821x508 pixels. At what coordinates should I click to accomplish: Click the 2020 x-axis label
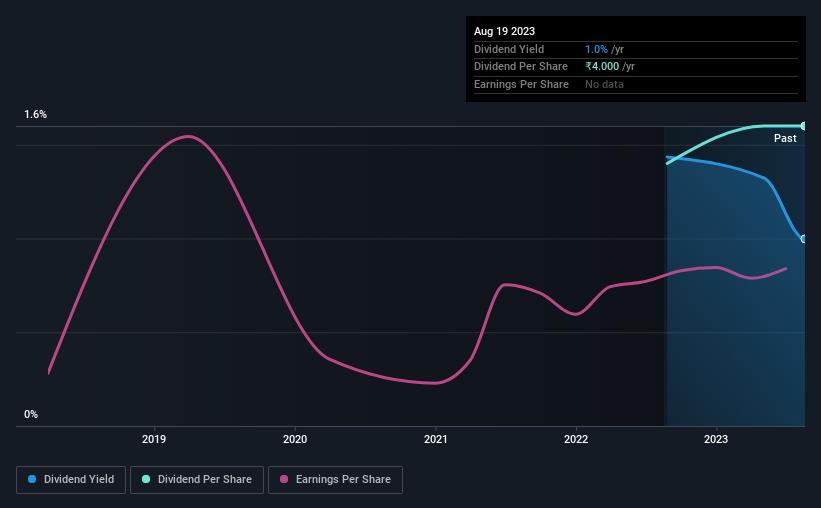295,439
